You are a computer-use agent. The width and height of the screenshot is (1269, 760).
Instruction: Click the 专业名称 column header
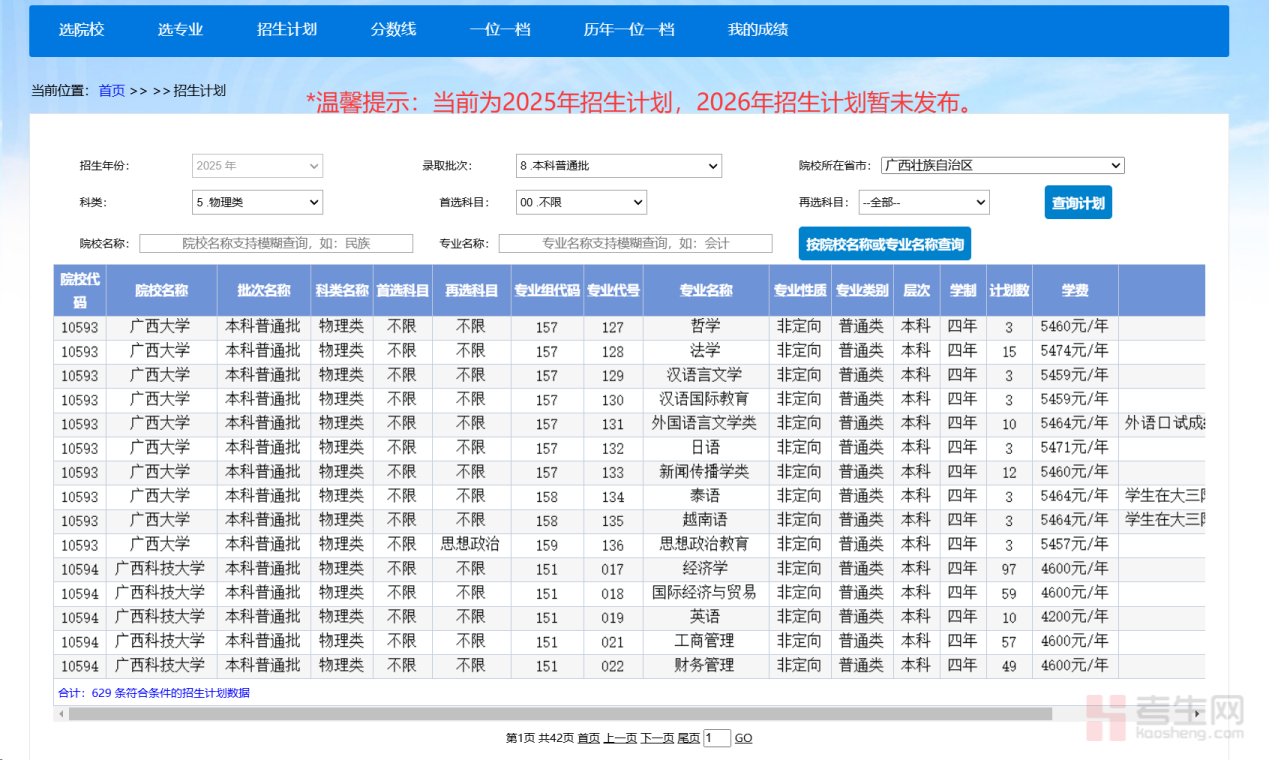[x=706, y=290]
